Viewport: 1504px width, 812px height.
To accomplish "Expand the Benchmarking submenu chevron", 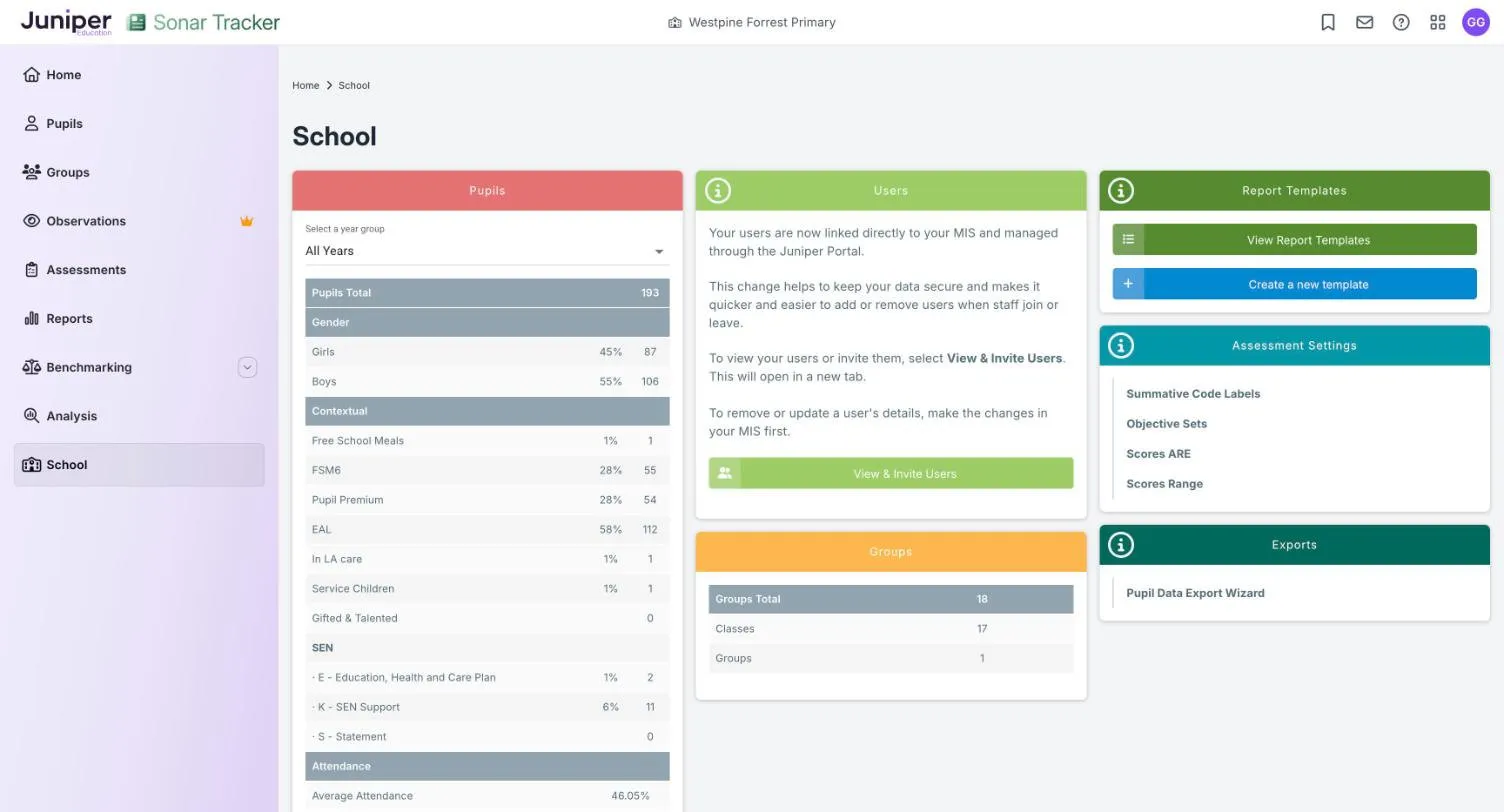I will (247, 367).
